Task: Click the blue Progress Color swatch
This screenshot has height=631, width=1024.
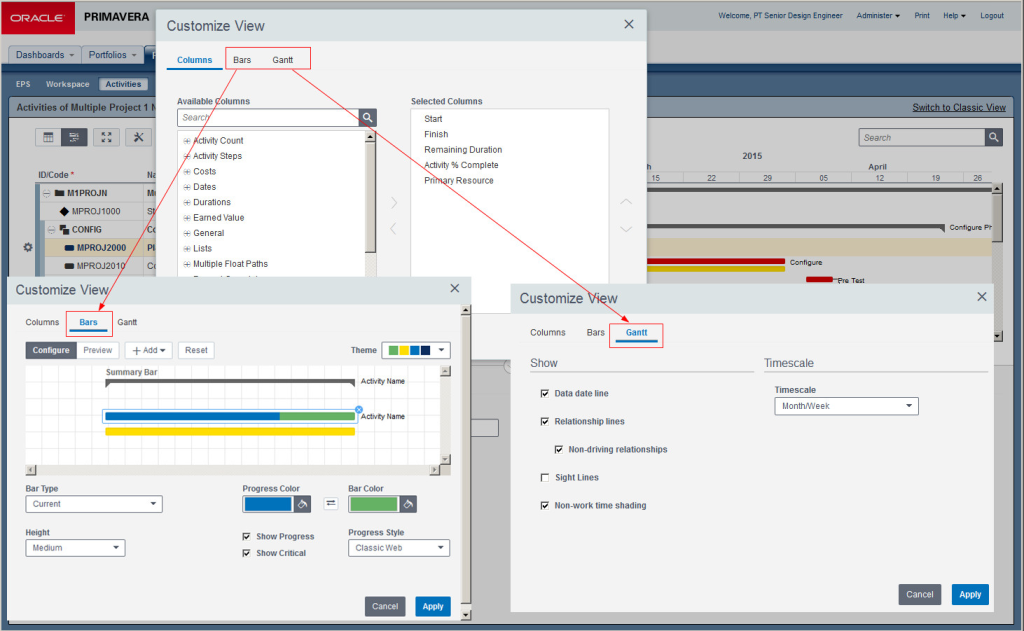Action: (268, 504)
